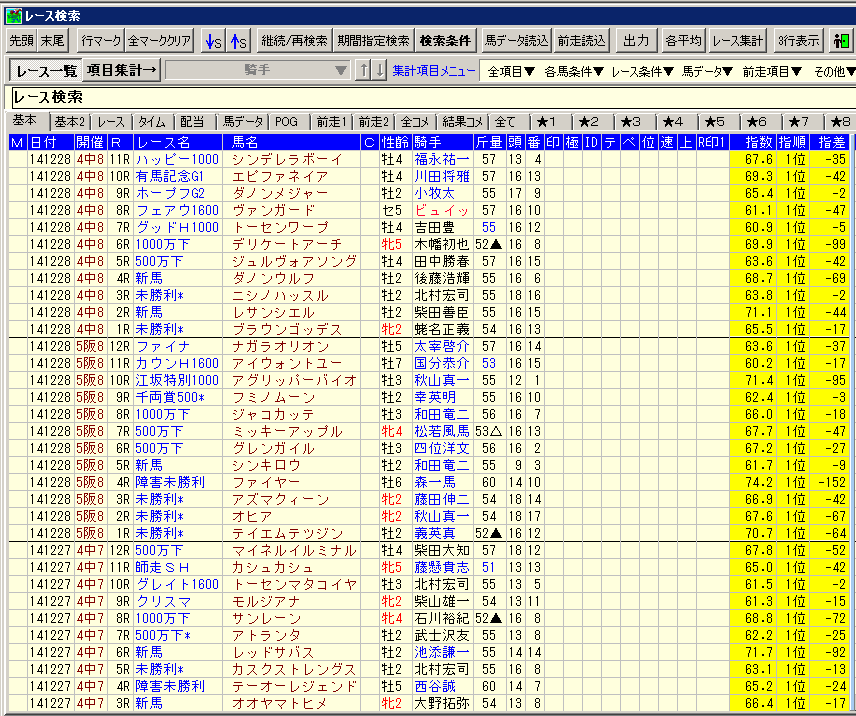
Task: Click the app icon in the title bar
Action: [14, 16]
